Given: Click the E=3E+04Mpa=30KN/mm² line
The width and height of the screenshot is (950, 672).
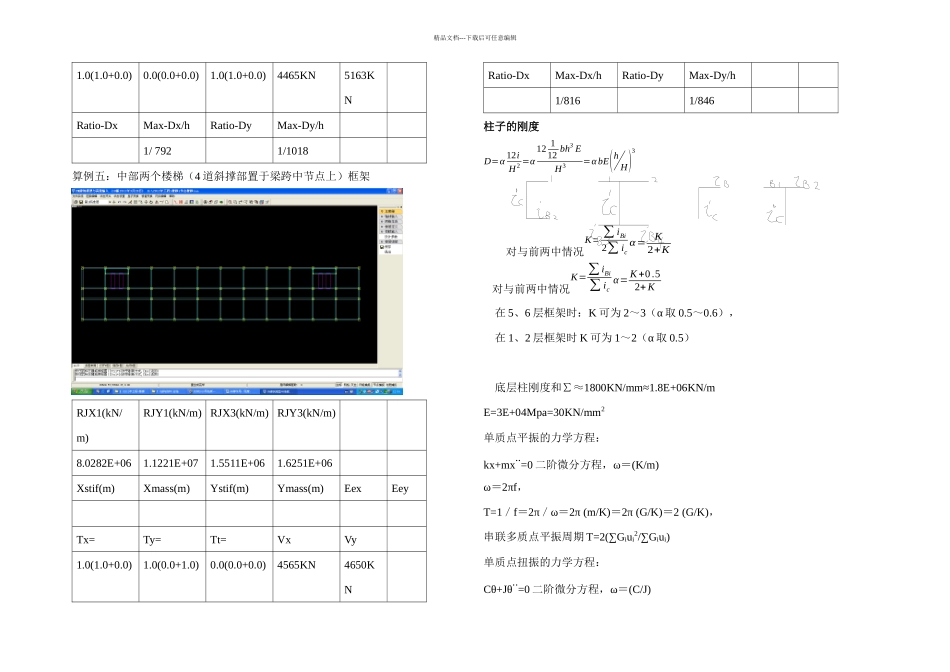Looking at the screenshot, I should coord(544,412).
